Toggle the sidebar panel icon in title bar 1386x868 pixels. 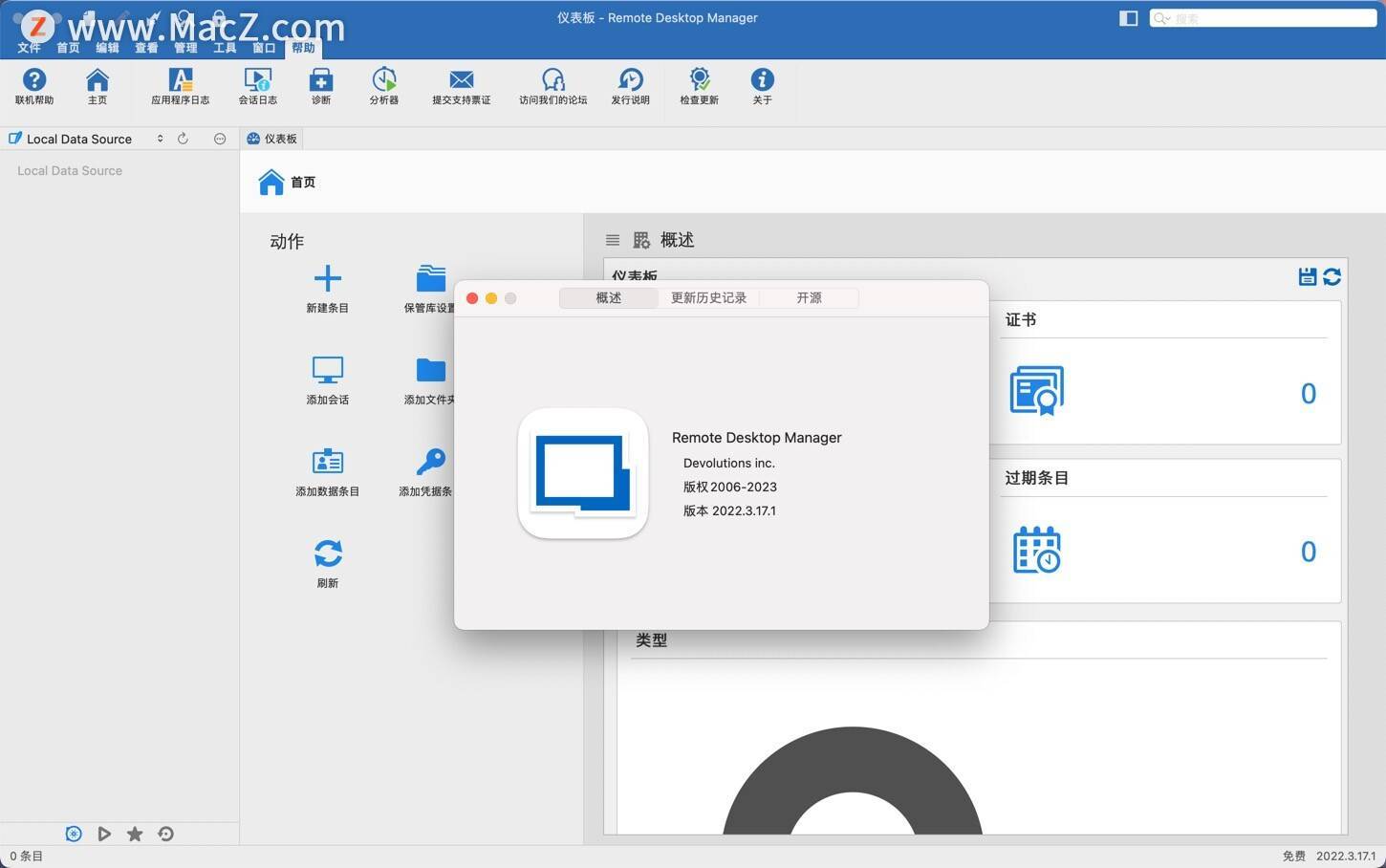(1128, 18)
